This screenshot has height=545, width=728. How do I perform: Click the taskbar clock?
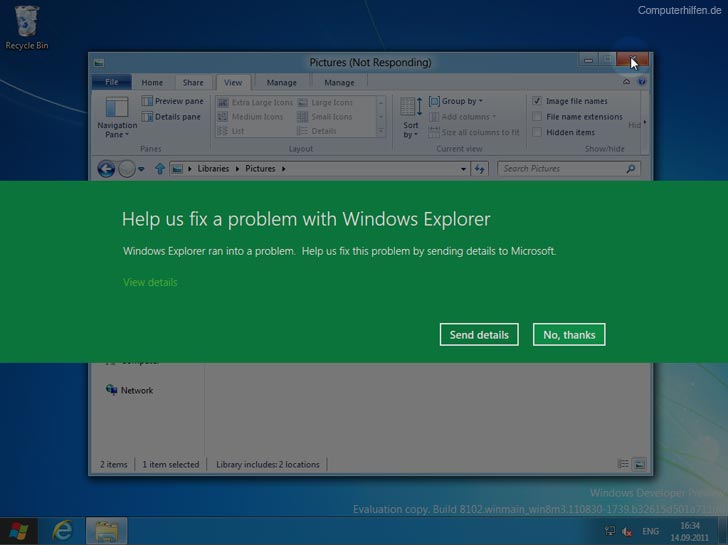(x=689, y=532)
